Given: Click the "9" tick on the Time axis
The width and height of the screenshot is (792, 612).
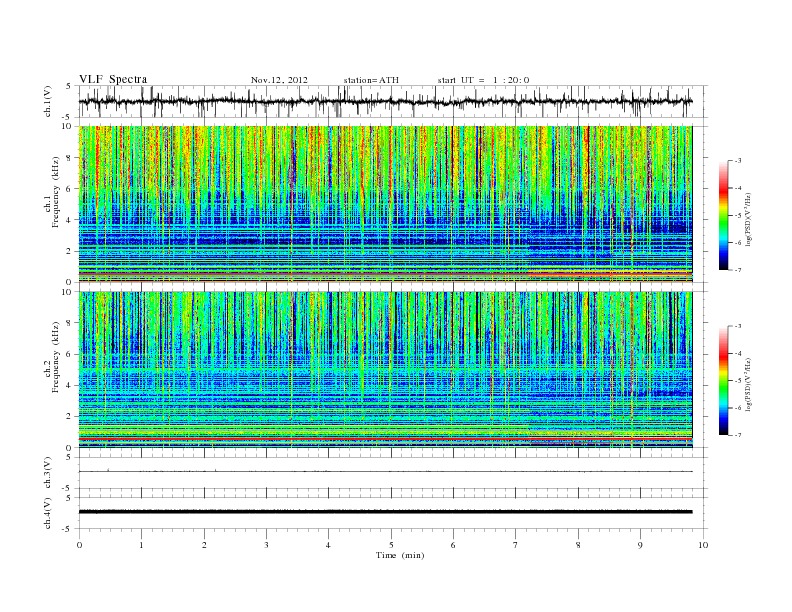Looking at the screenshot, I should coord(640,545).
